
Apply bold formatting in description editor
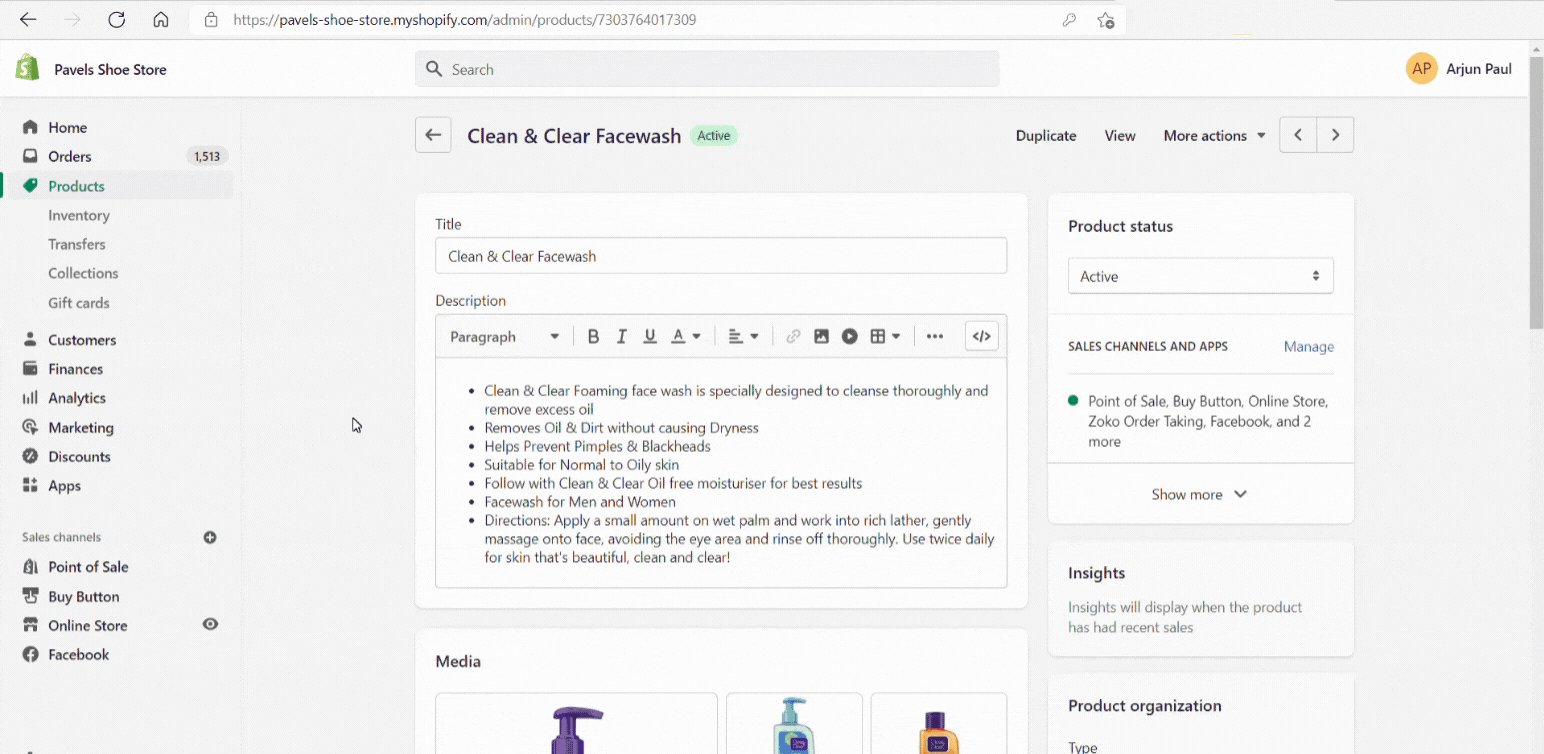[x=593, y=337]
